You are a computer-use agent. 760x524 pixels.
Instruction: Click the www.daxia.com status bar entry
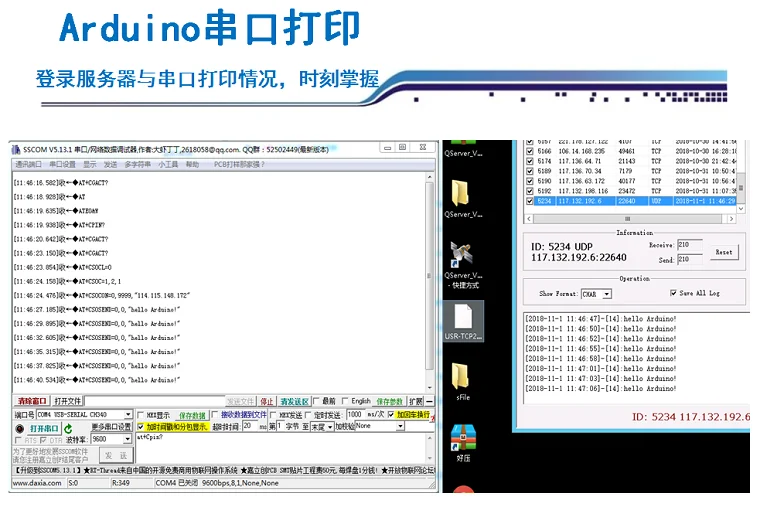(38, 483)
